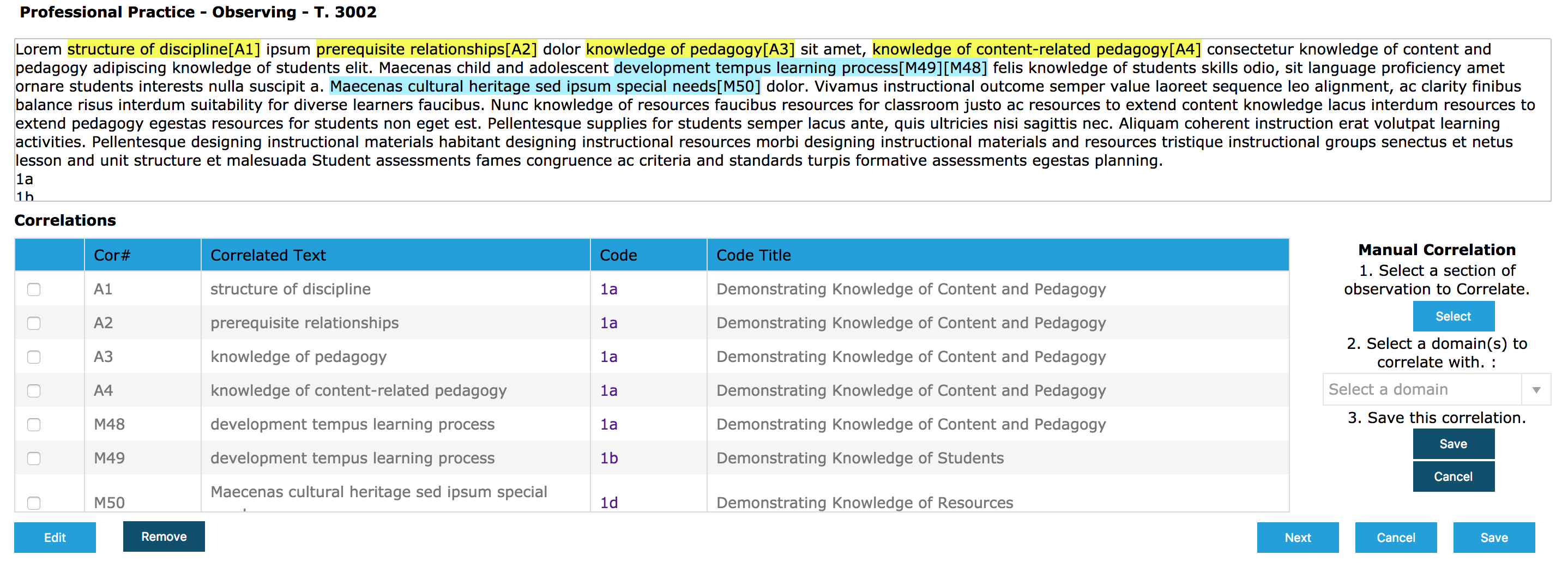Image resolution: width=1568 pixels, height=567 pixels.
Task: Click the Edit button below correlations
Action: pos(55,538)
